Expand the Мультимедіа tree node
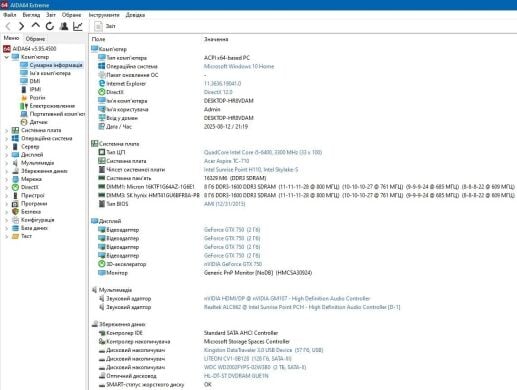The image size is (517, 390). [6, 163]
